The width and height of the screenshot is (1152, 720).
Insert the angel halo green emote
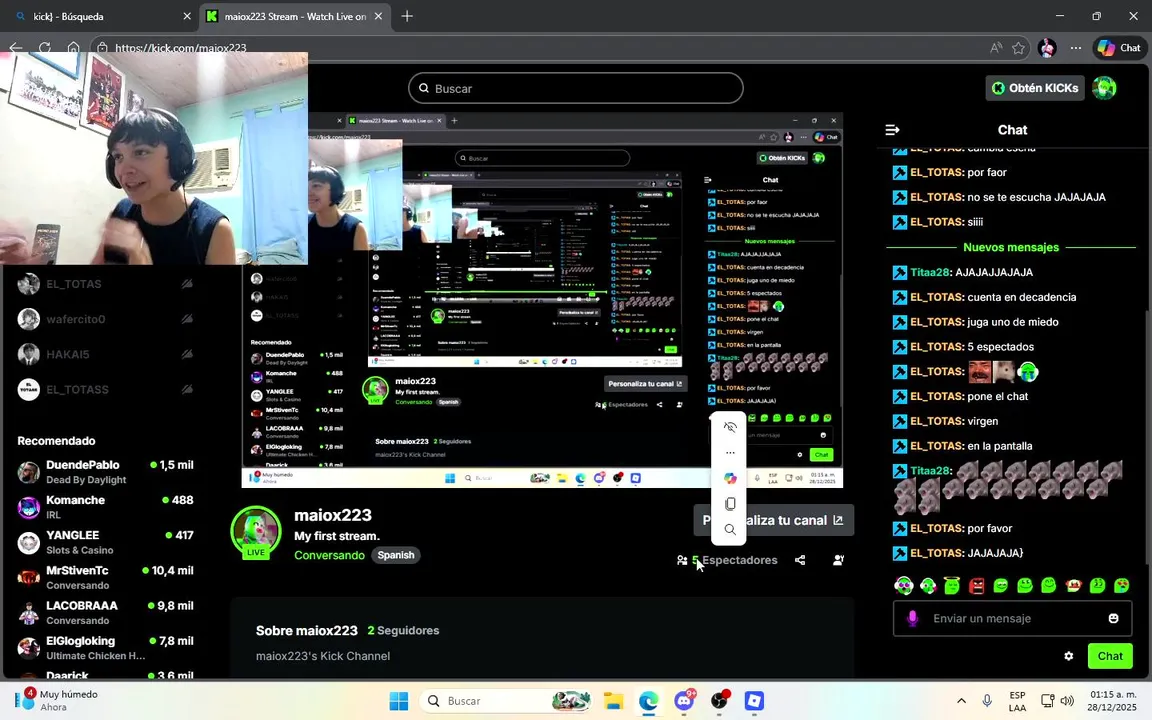click(952, 586)
